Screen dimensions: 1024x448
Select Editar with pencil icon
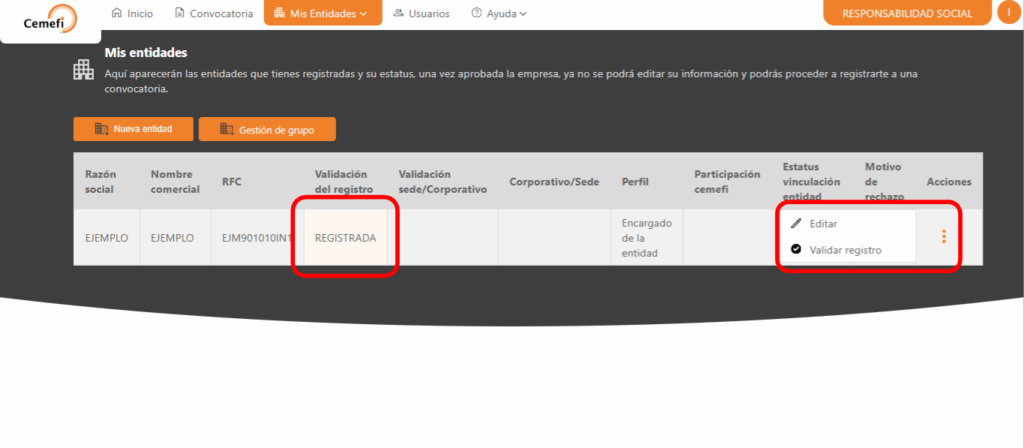pos(823,224)
